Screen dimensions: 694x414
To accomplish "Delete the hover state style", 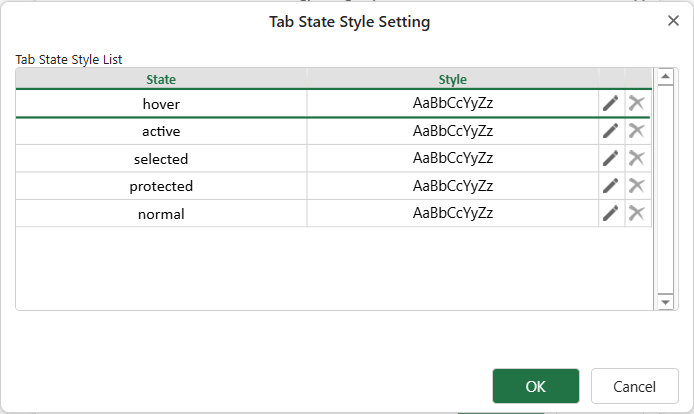I will click(x=636, y=104).
